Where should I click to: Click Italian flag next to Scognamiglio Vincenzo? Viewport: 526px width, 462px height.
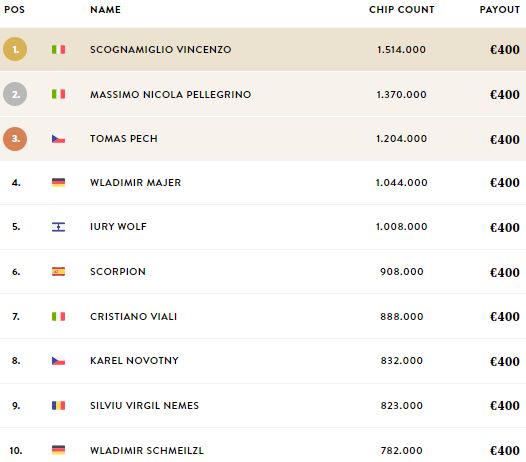[x=58, y=50]
